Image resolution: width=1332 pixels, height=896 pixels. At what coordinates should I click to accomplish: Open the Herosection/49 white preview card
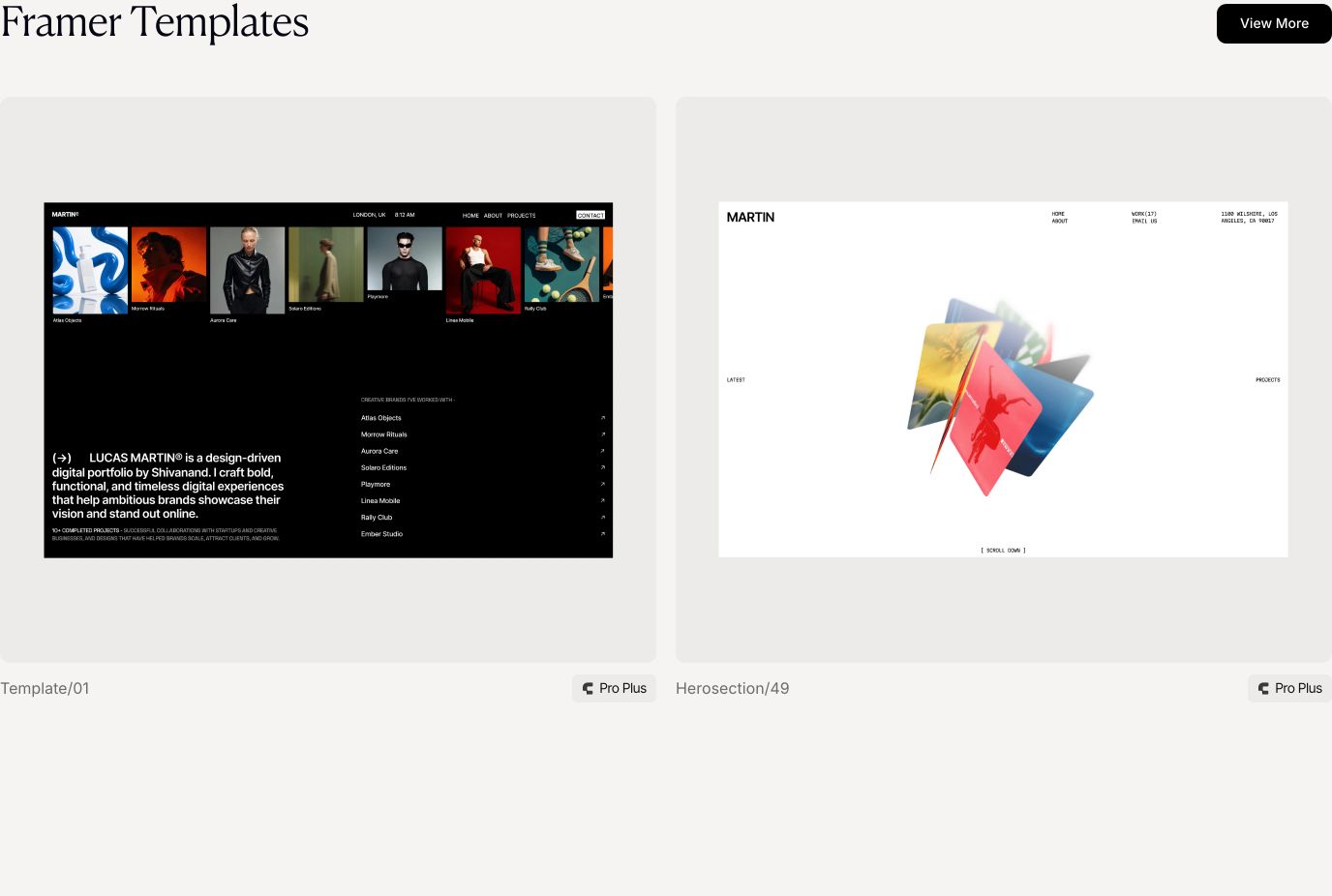click(1004, 379)
